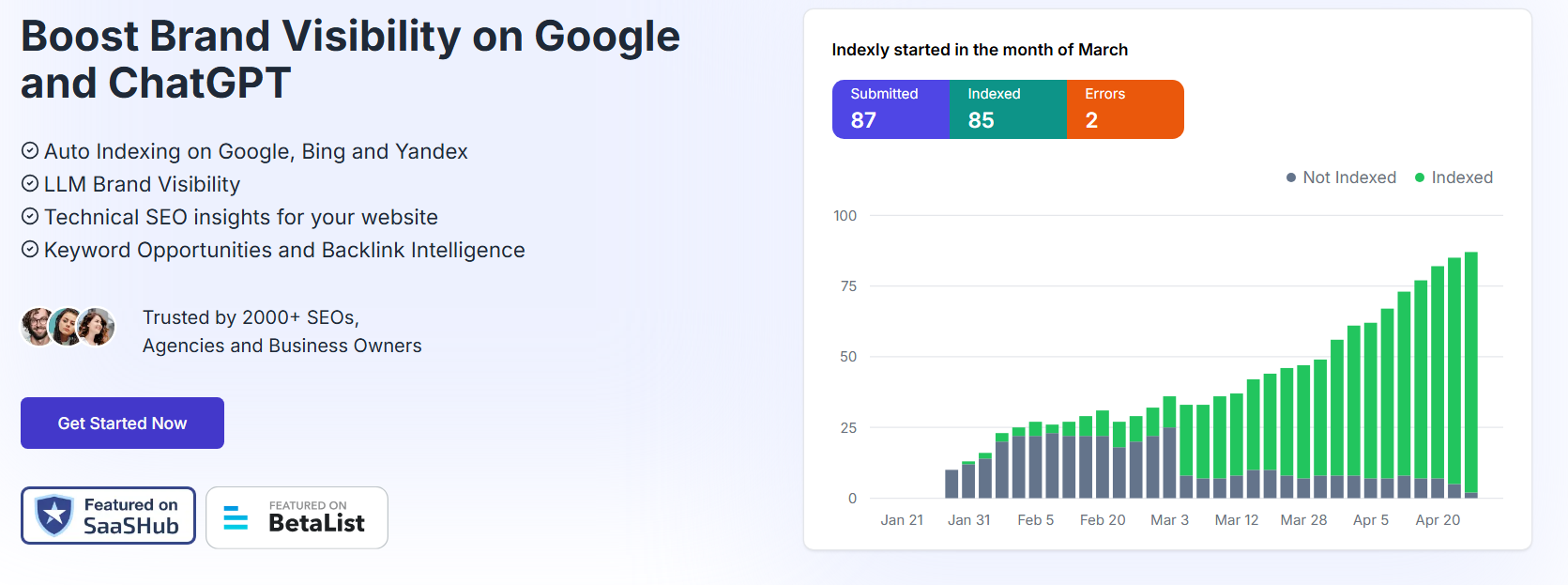Screen dimensions: 1568x585
Task: Click 'Keyword Opportunities and Backlink Intelligence' text
Action: 284,250
